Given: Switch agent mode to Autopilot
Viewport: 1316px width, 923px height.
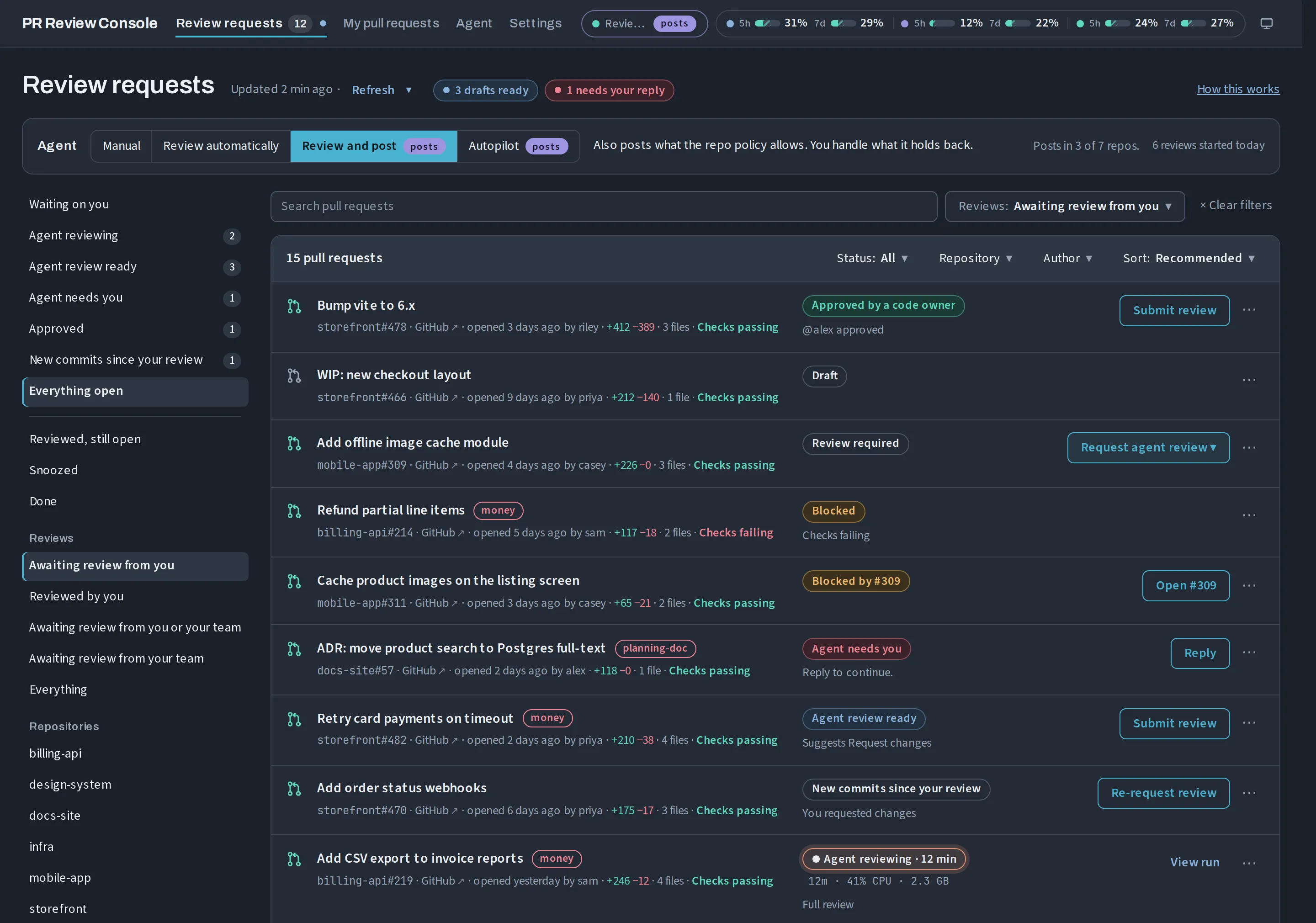Looking at the screenshot, I should coord(518,146).
